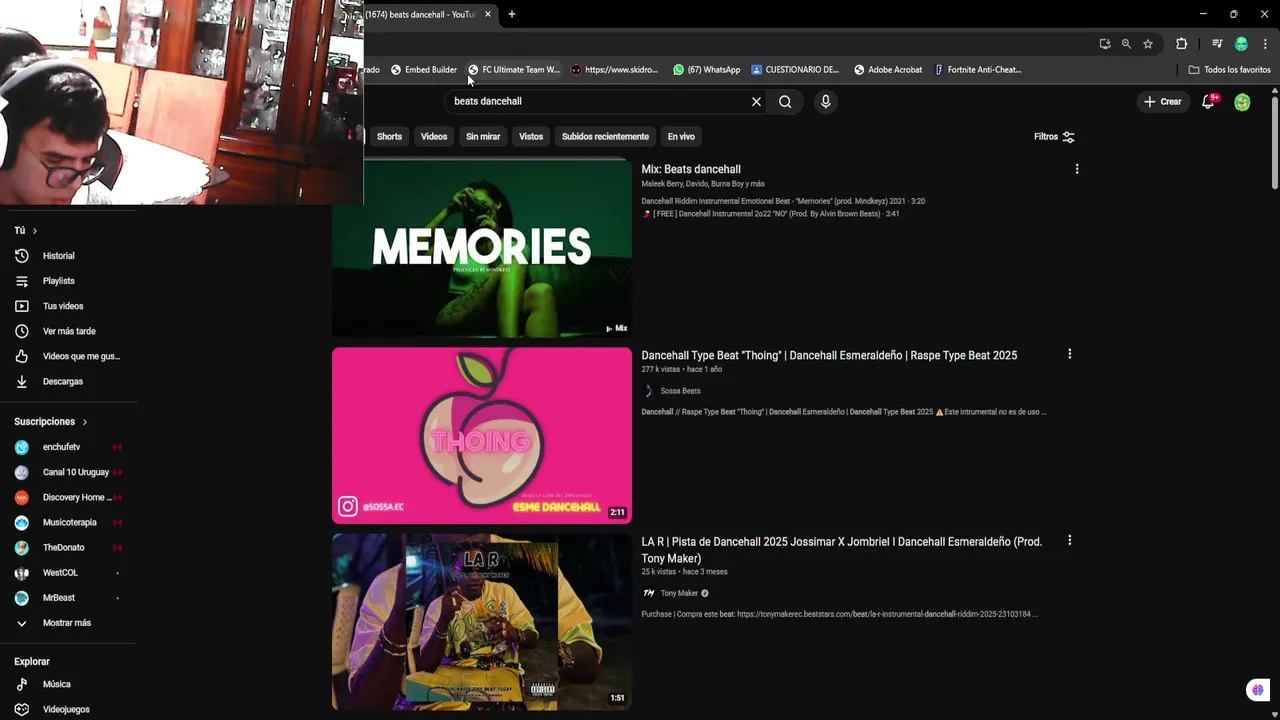Play the MEMORIES mix thumbnail
This screenshot has height=720, width=1280.
tap(482, 248)
